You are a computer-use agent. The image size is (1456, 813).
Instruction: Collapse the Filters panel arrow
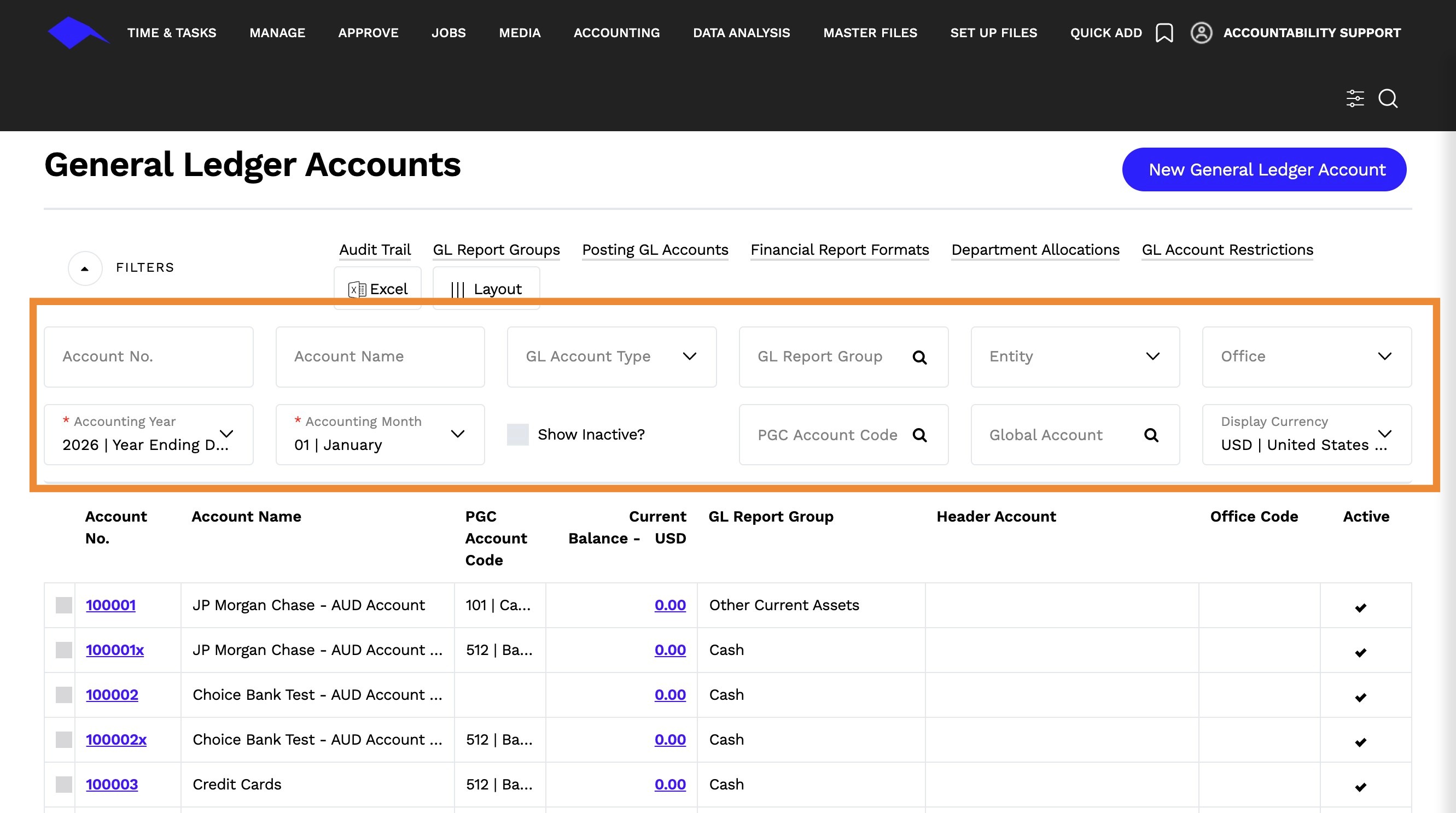coord(85,268)
